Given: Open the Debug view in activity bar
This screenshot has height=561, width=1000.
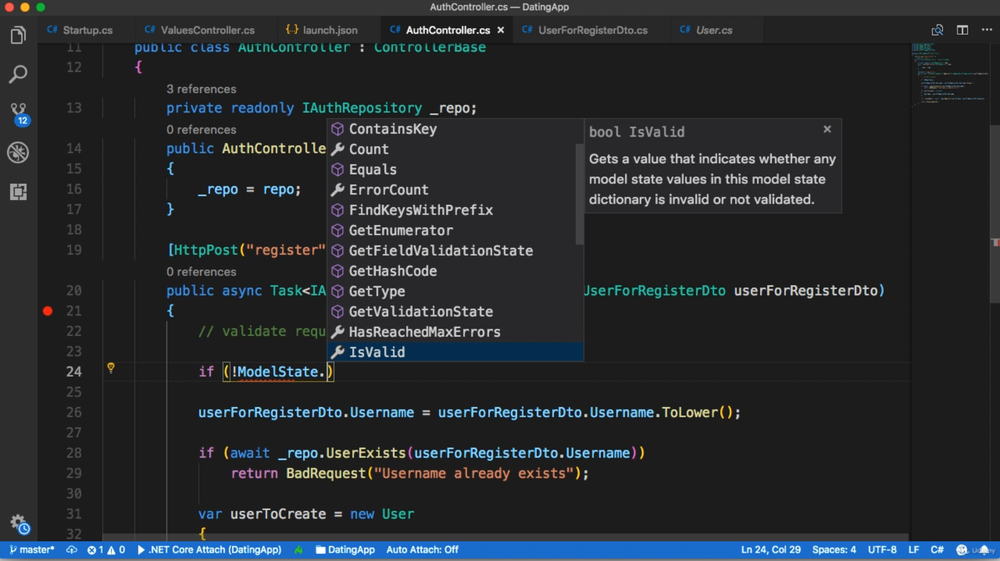Looking at the screenshot, I should click(x=18, y=152).
